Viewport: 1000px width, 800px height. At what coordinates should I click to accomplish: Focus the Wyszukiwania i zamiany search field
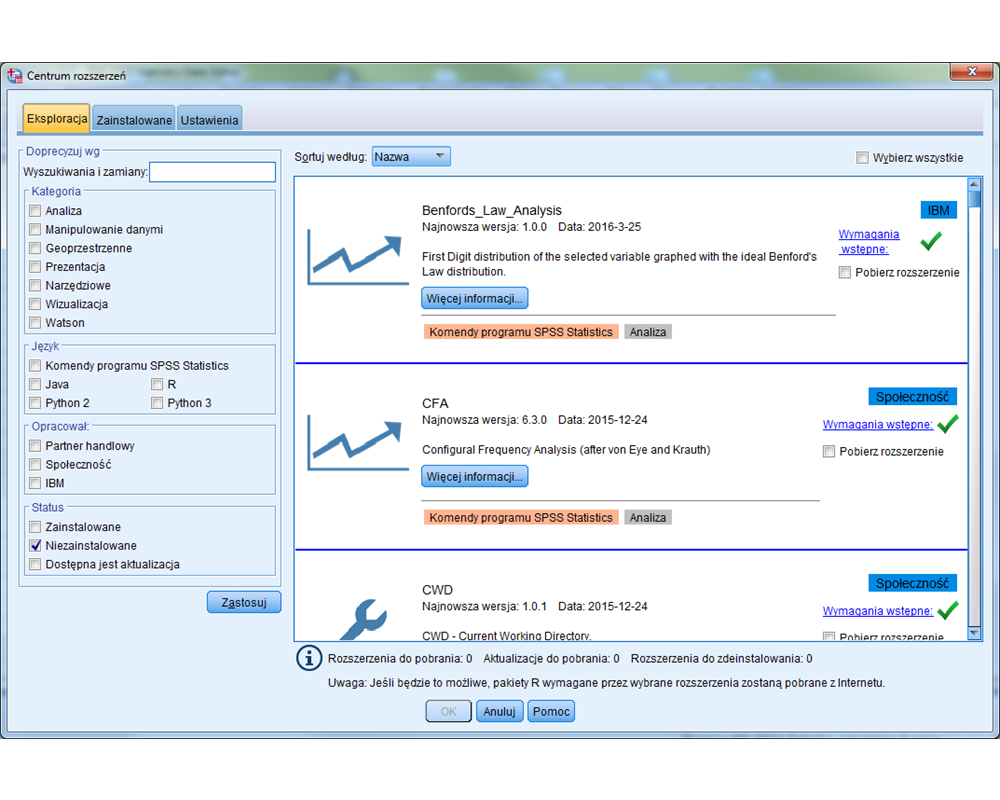[x=212, y=172]
